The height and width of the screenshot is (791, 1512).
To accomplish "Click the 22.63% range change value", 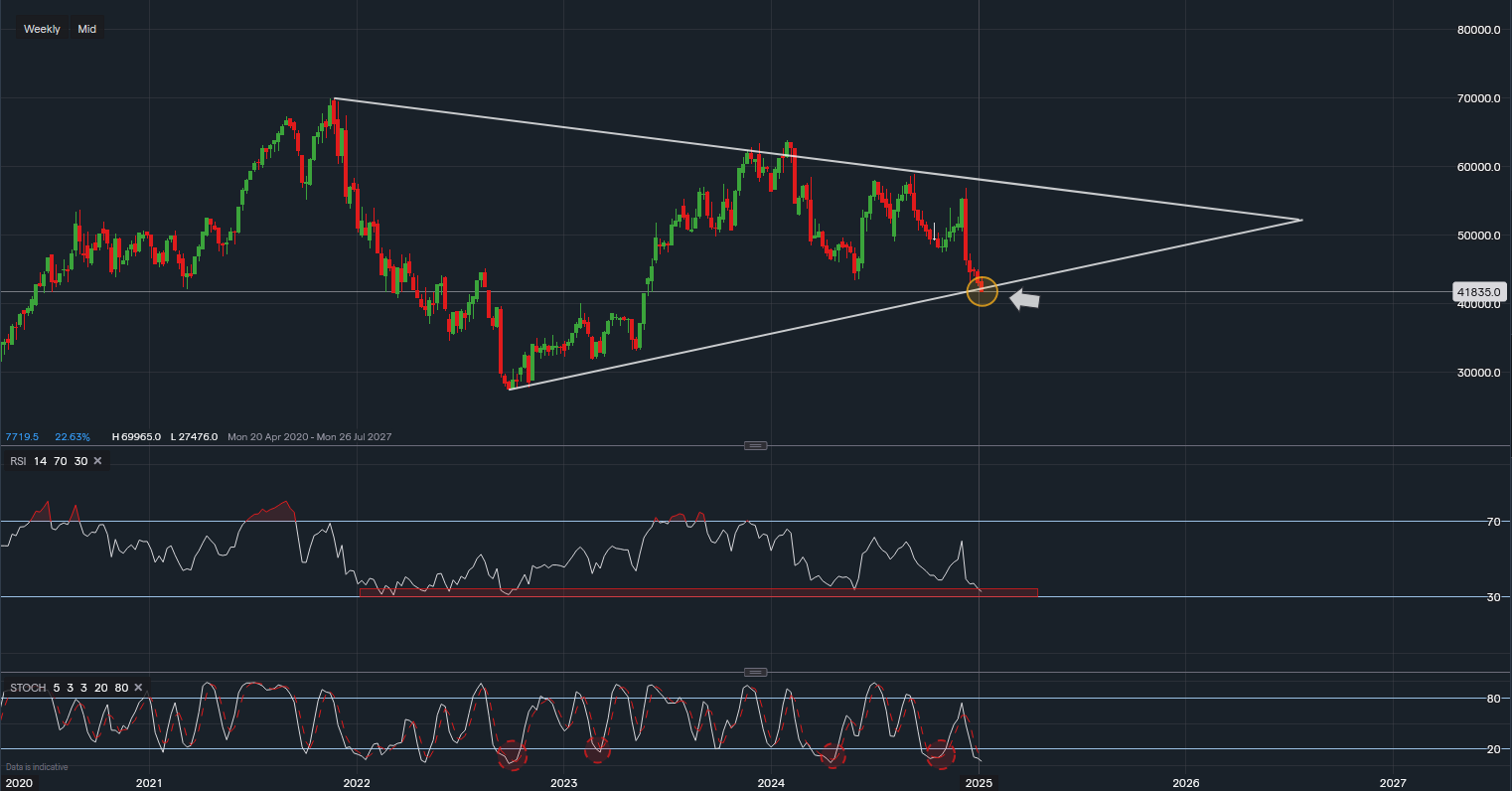I will 73,437.
